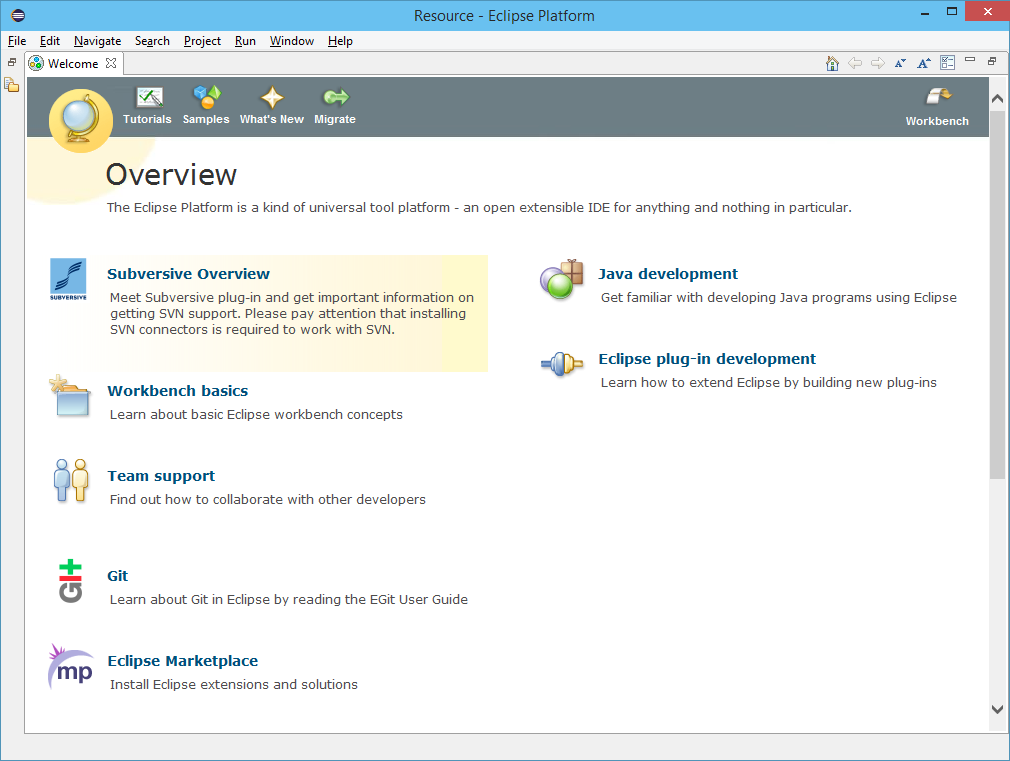Close the Welcome tab
Viewport: 1010px width, 761px height.
point(111,63)
